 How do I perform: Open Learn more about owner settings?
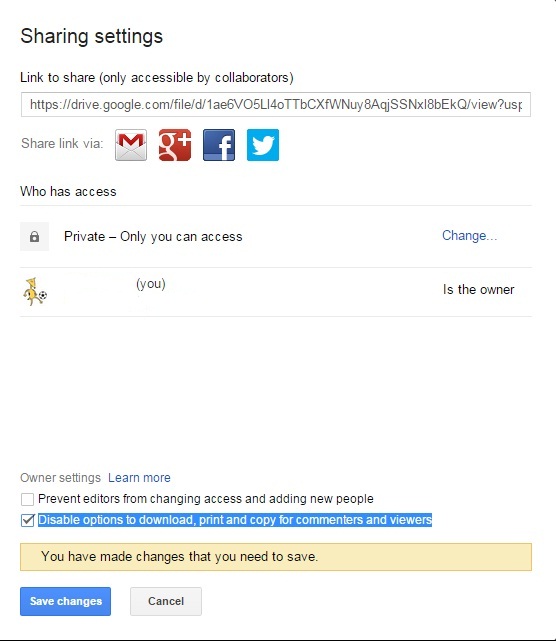point(139,478)
